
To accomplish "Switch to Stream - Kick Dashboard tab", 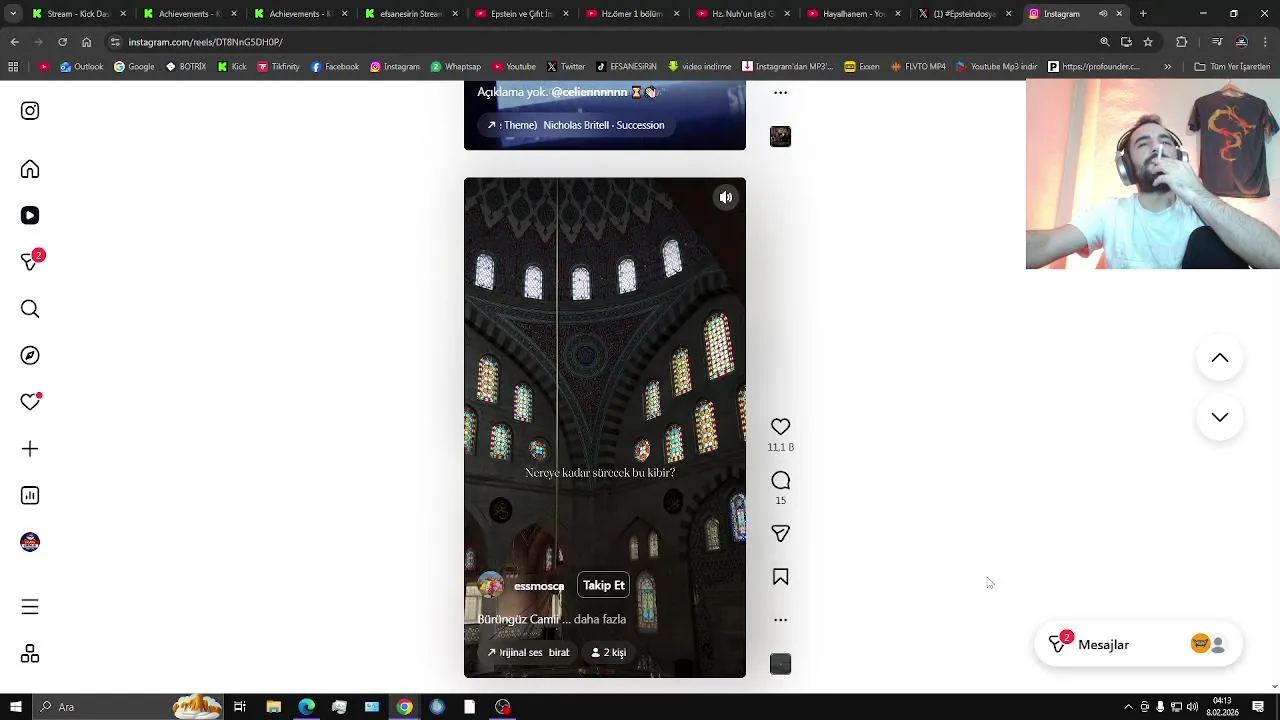I will [x=79, y=14].
